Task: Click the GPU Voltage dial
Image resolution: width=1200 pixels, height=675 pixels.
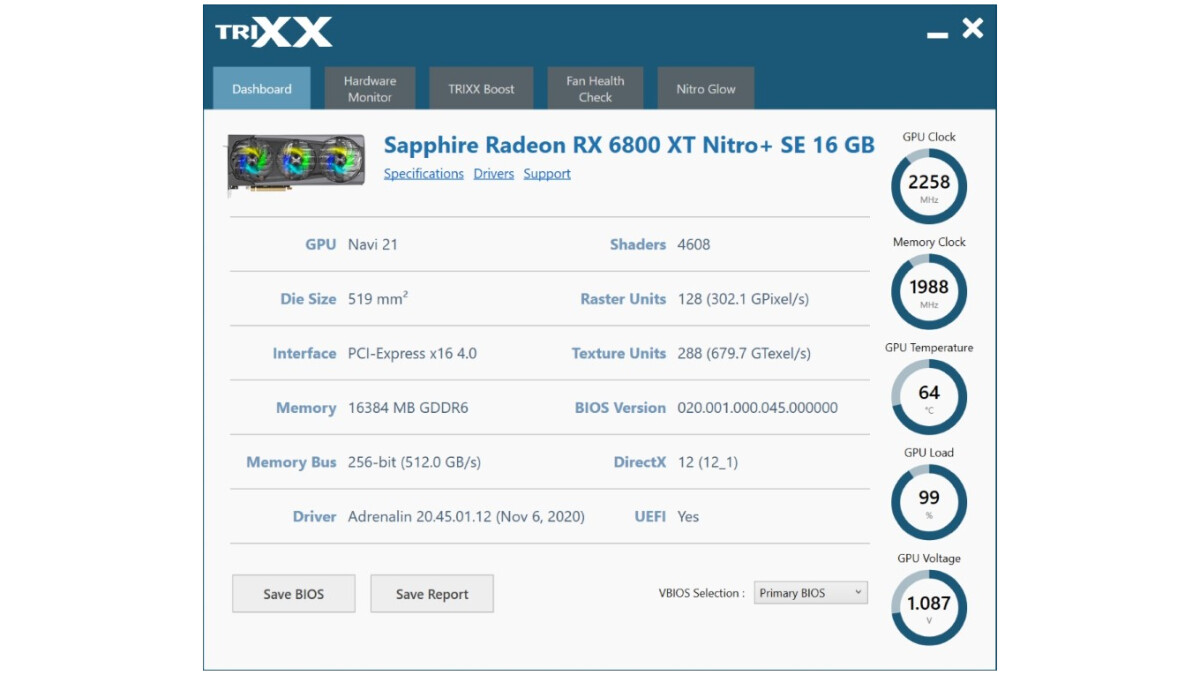Action: click(x=928, y=607)
